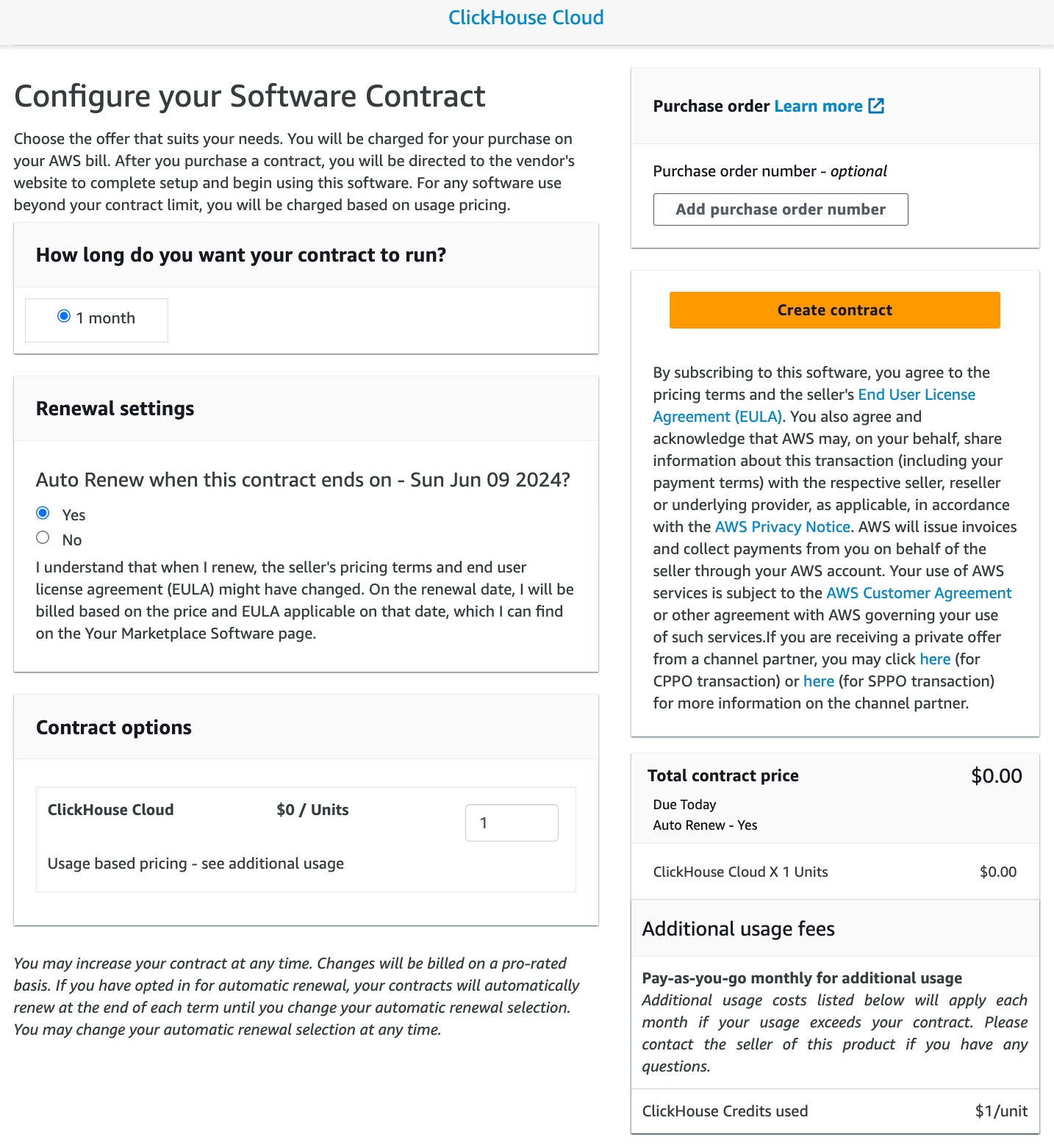Click the Contract options section header
The width and height of the screenshot is (1054, 1148).
[113, 727]
